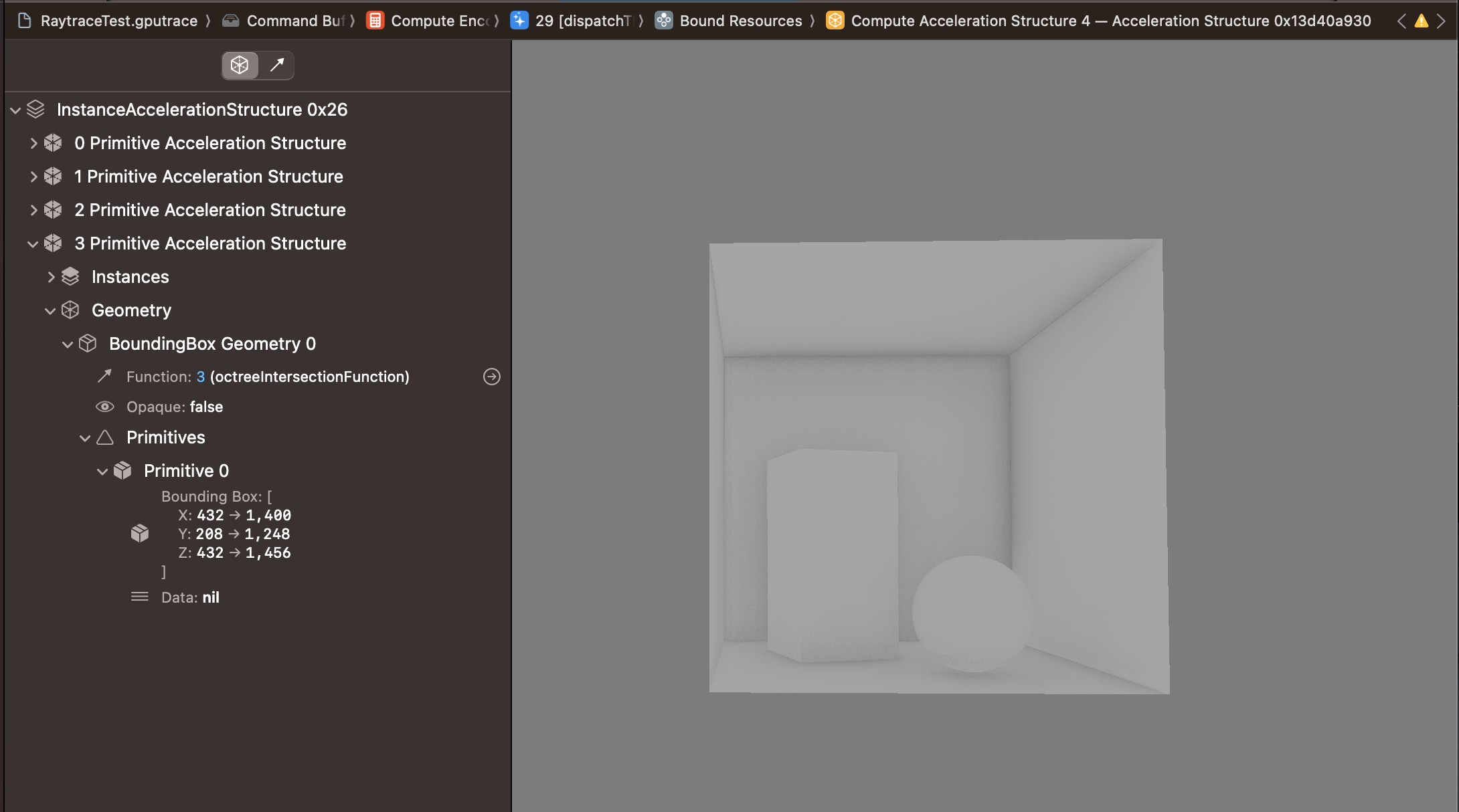
Task: Open the Bound Resources breadcrumb item
Action: pos(740,21)
